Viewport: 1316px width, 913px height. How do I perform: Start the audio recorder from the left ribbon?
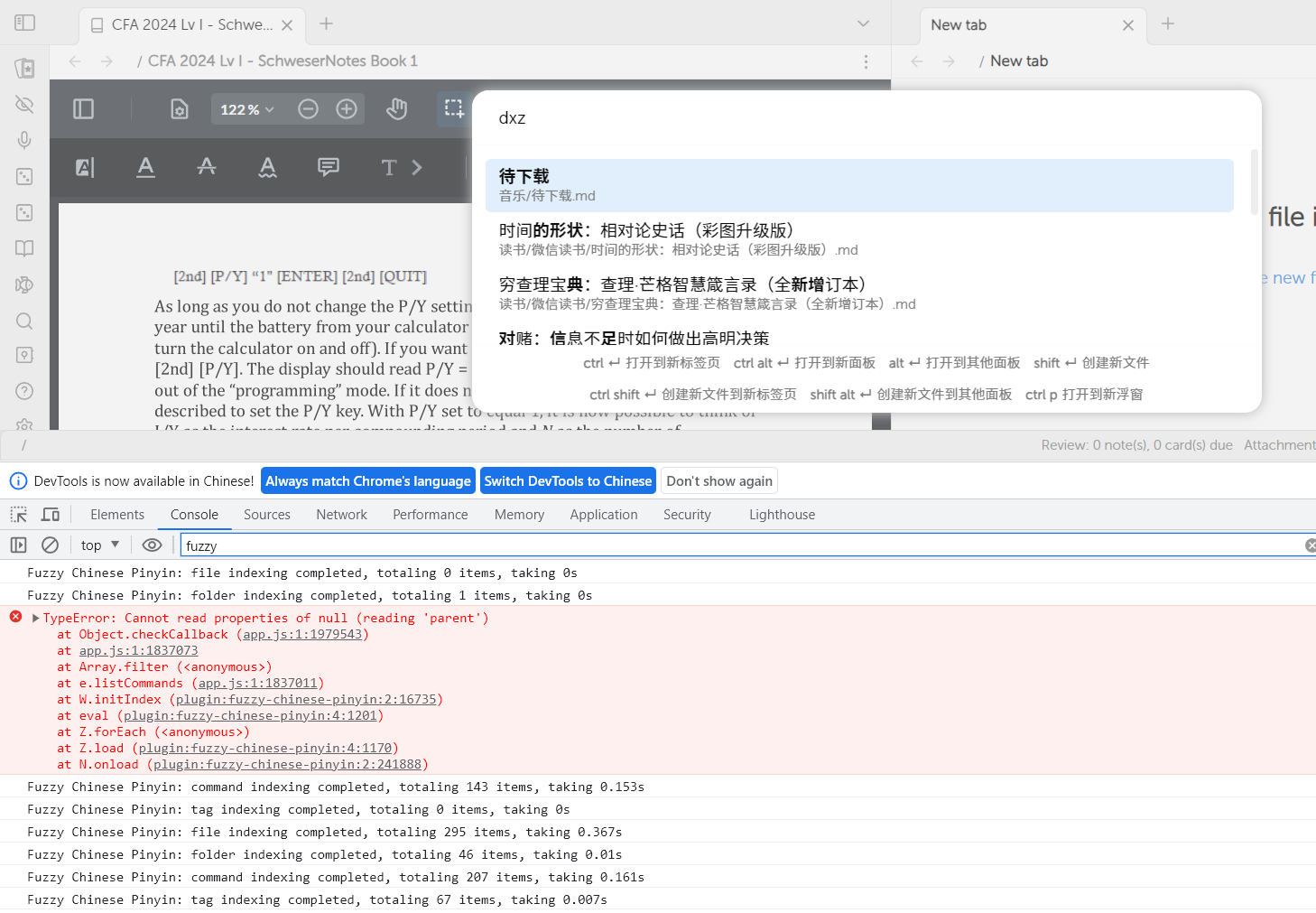point(23,140)
